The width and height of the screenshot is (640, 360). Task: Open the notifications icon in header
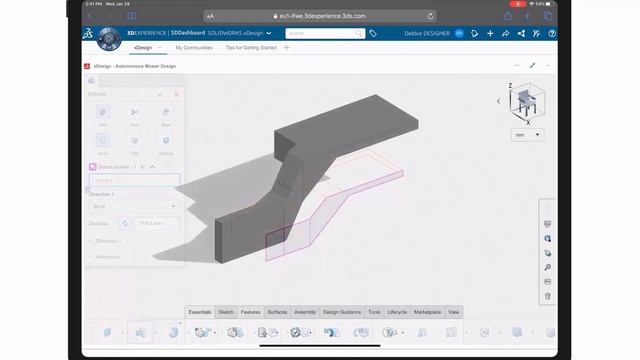[474, 33]
